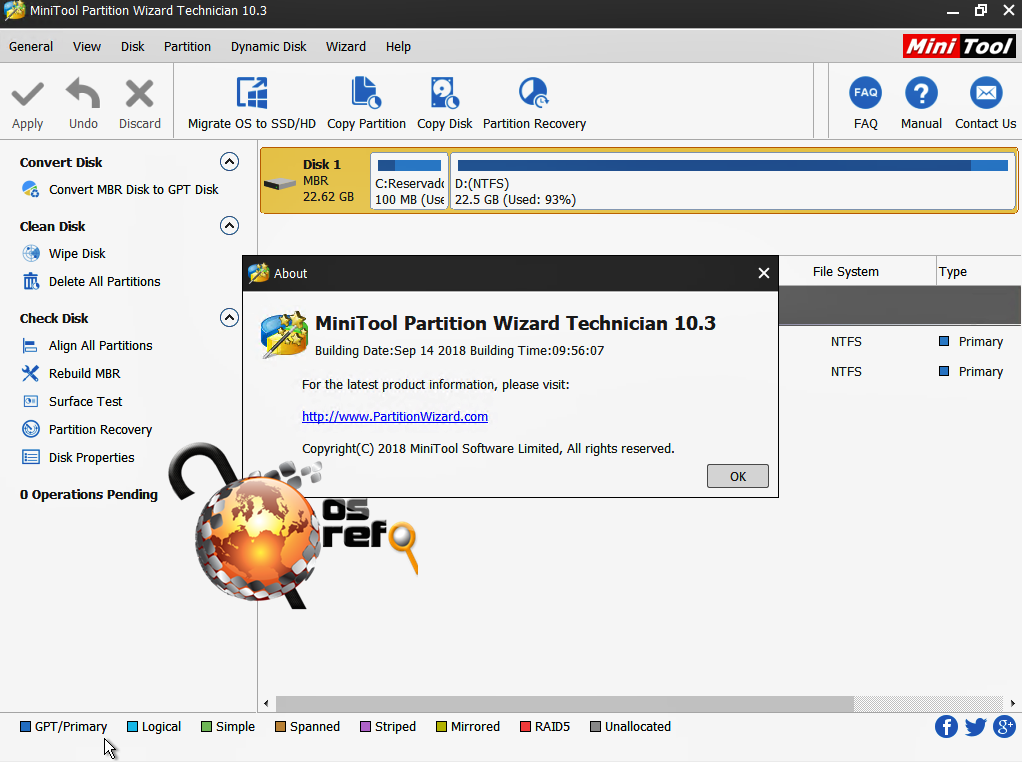Open the Copy Partition wizard

[x=366, y=103]
